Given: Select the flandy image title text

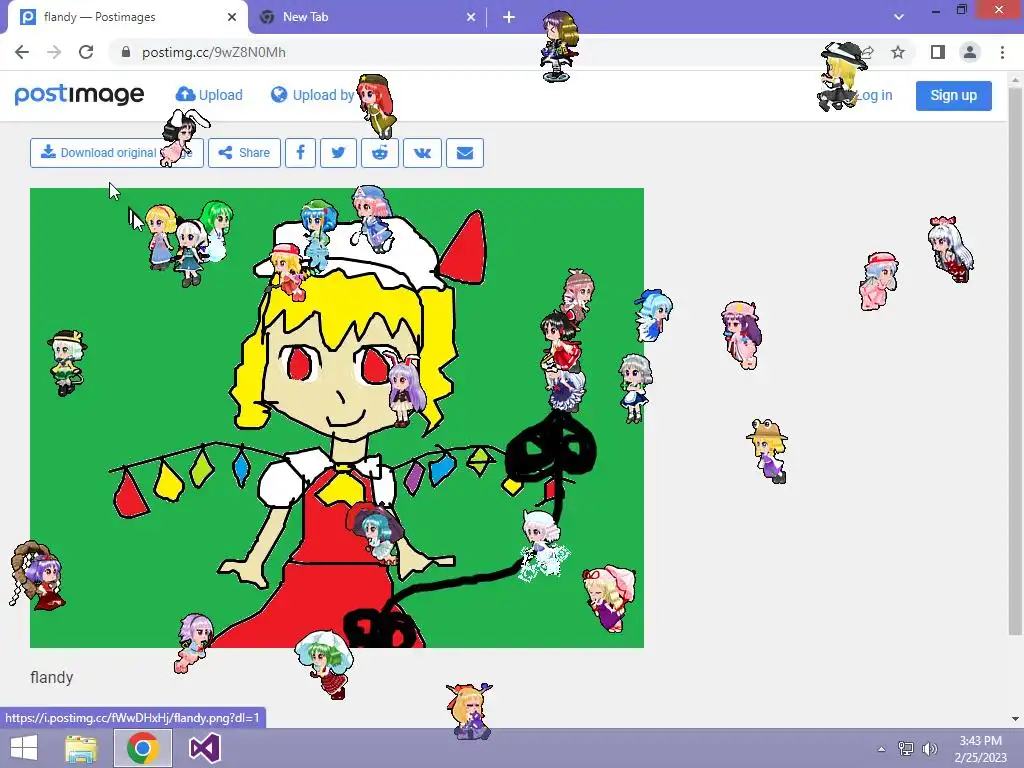Looking at the screenshot, I should [52, 677].
